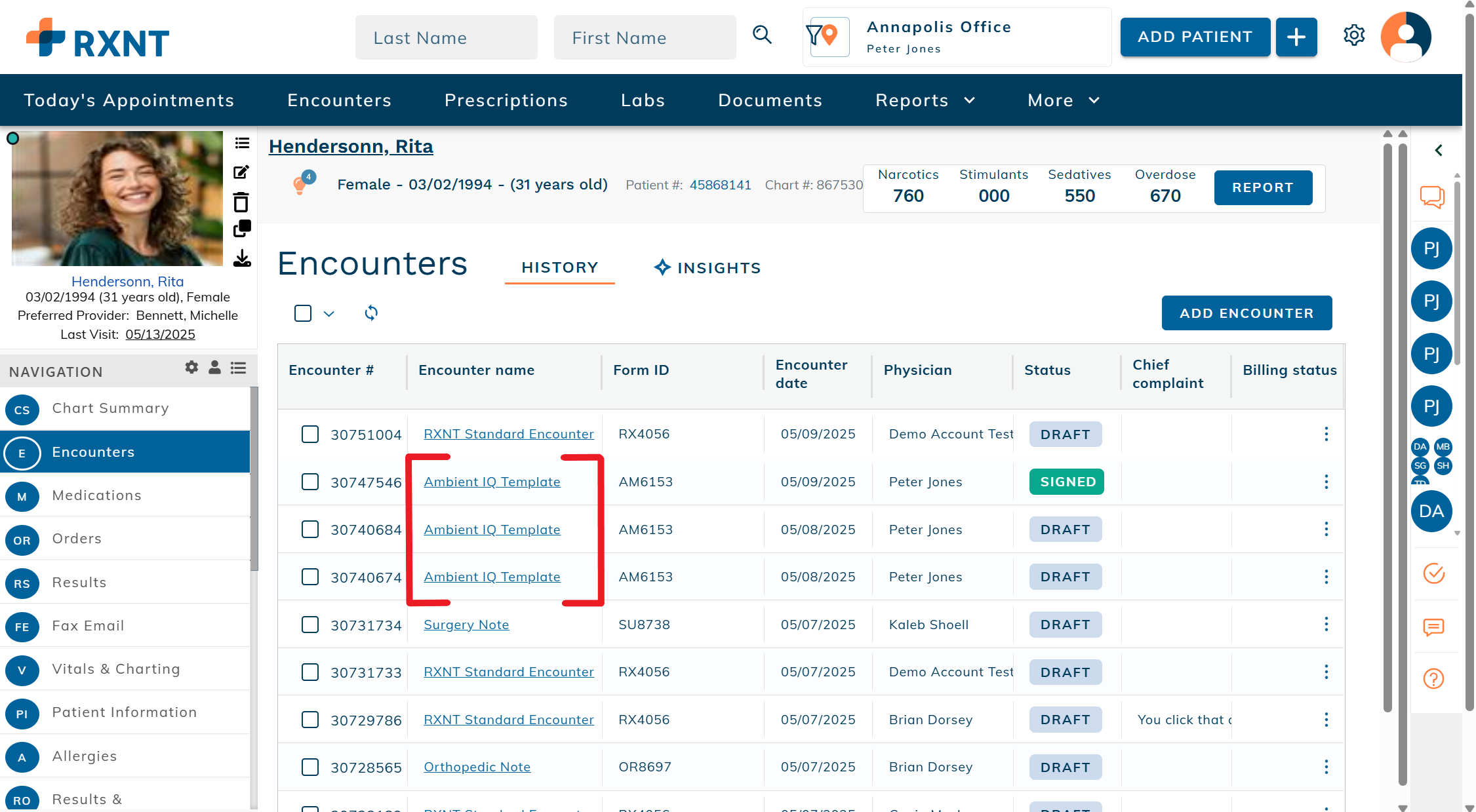This screenshot has width=1476, height=812.
Task: Open the small MB user avatar
Action: (x=1443, y=446)
